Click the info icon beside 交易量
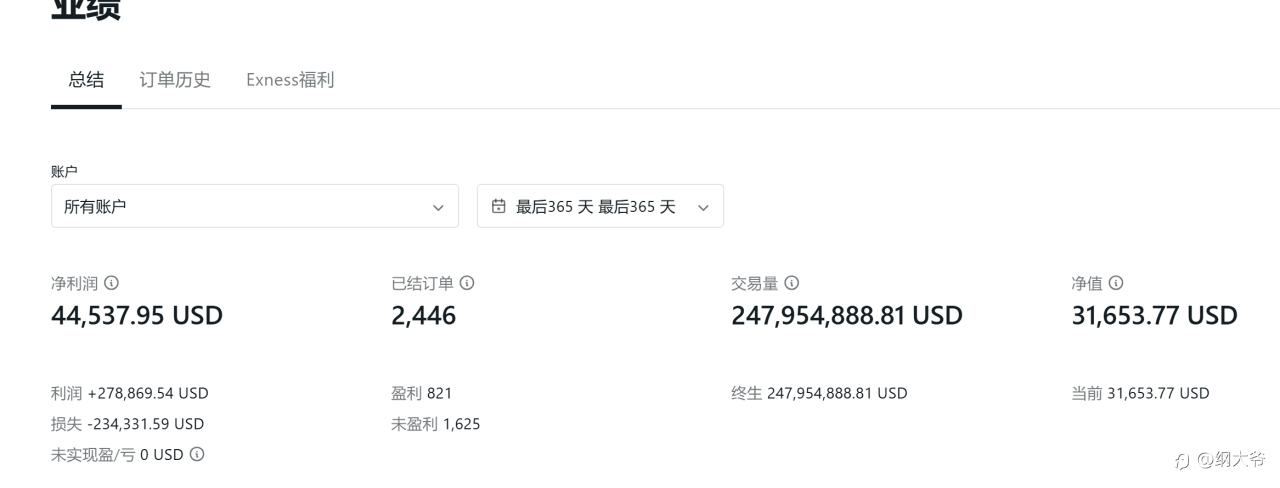The height and width of the screenshot is (488, 1280). click(x=792, y=283)
